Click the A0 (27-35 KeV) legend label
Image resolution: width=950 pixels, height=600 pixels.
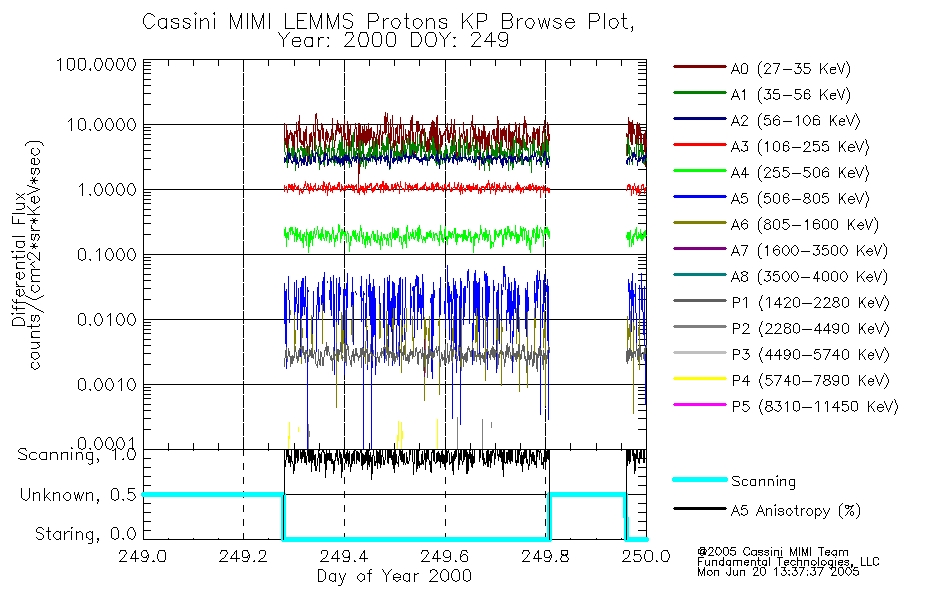pos(791,69)
